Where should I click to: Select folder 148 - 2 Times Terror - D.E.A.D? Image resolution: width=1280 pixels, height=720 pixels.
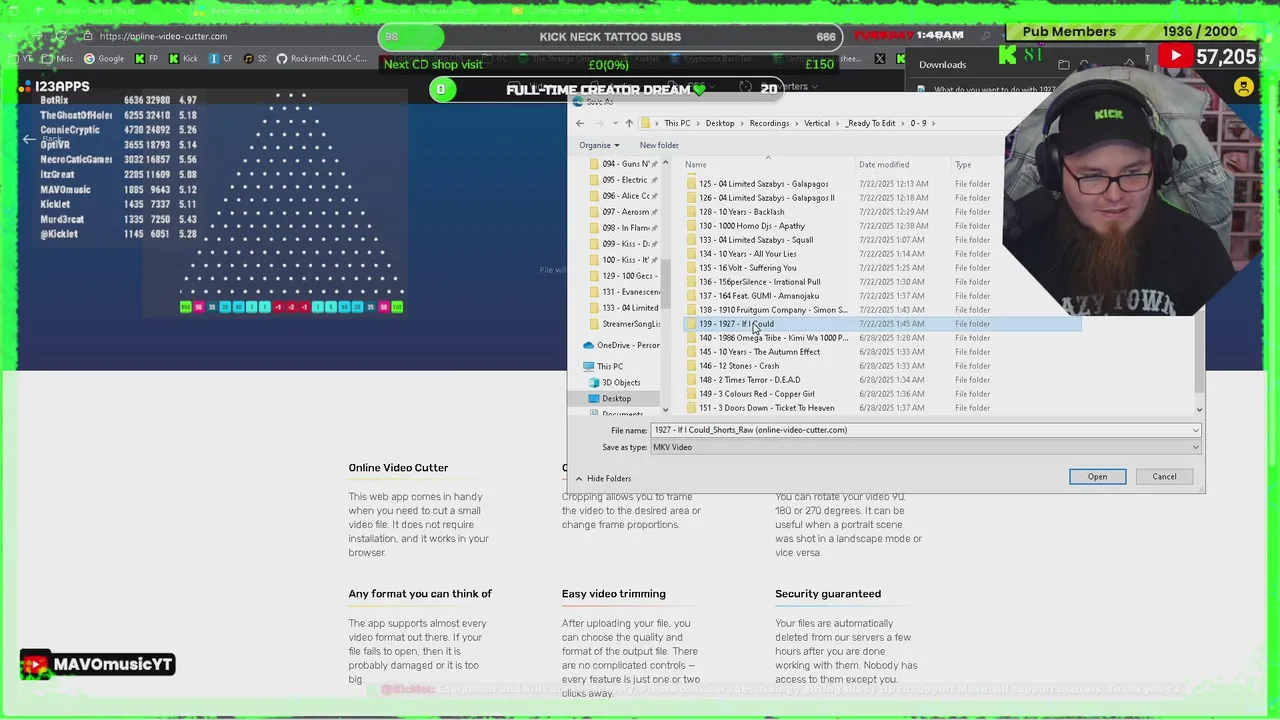click(749, 380)
